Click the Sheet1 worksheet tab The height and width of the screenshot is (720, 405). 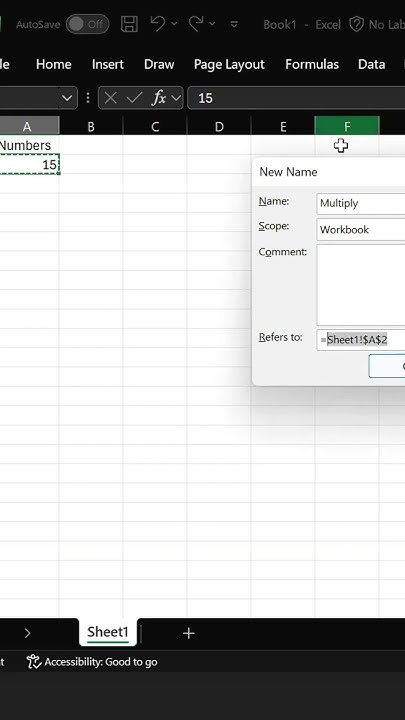coord(107,632)
